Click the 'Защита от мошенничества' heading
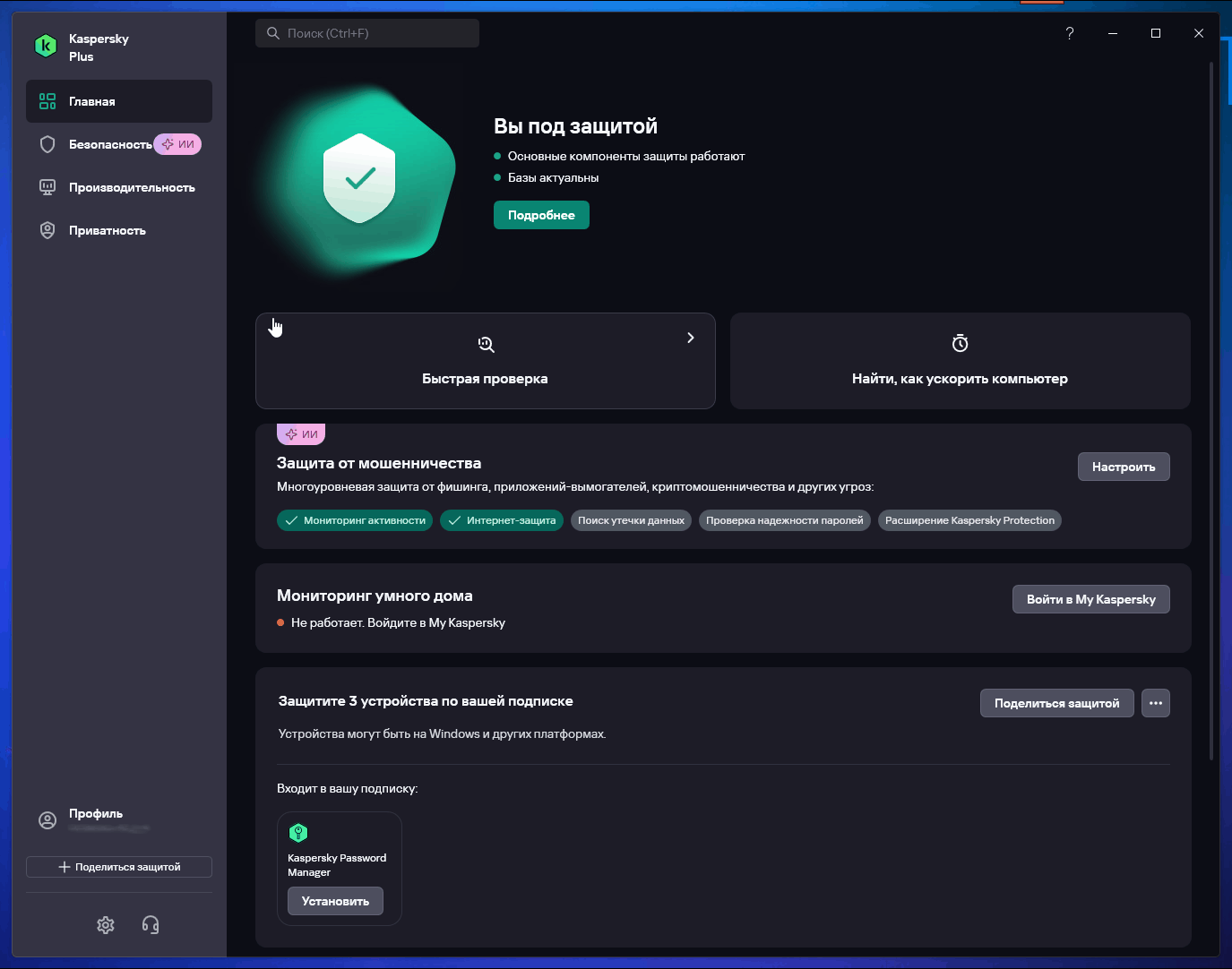Viewport: 1232px width, 969px height. pyautogui.click(x=379, y=463)
